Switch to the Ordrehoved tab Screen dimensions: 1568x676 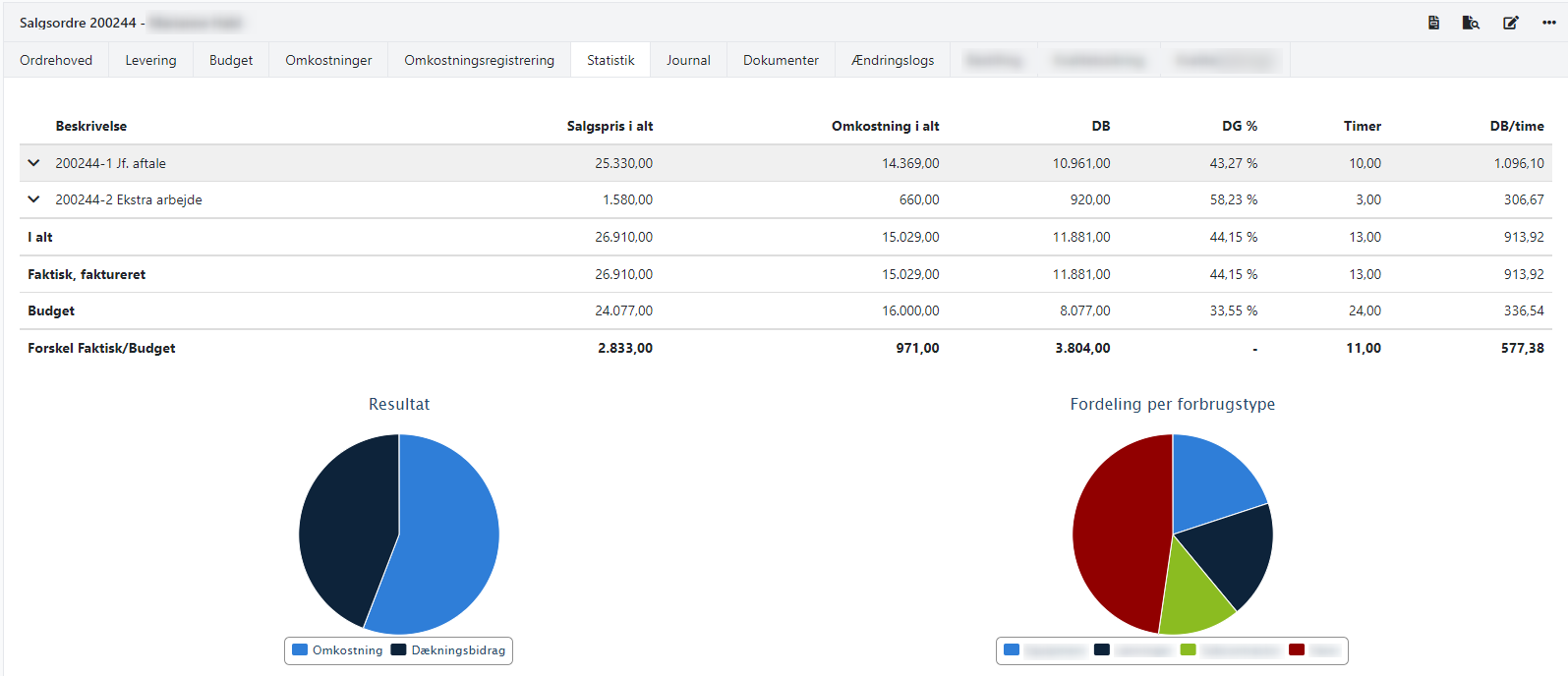(x=56, y=60)
